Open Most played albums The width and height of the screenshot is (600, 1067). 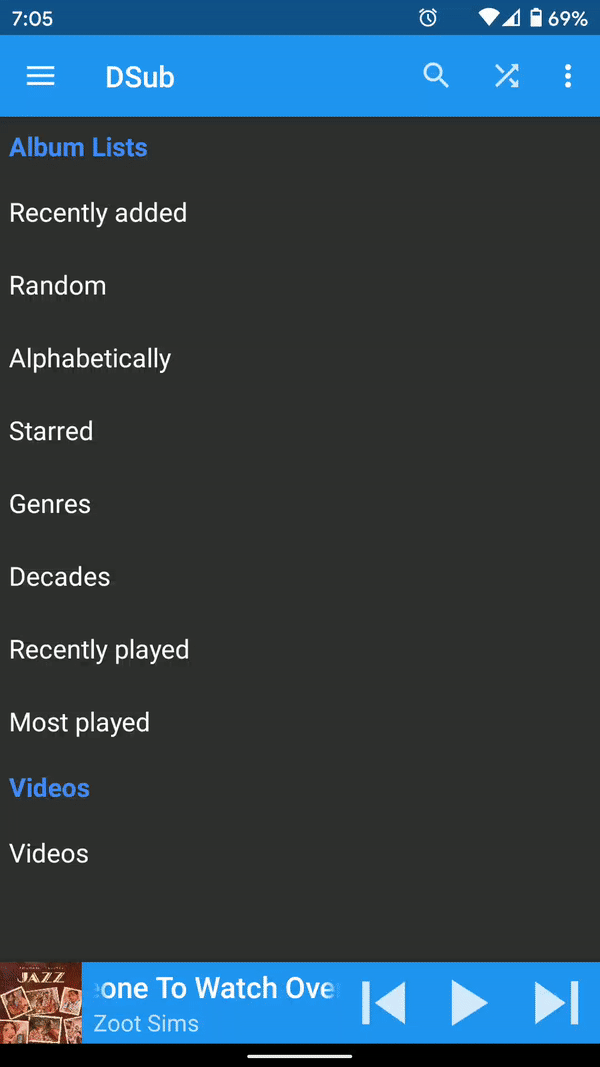(300, 723)
